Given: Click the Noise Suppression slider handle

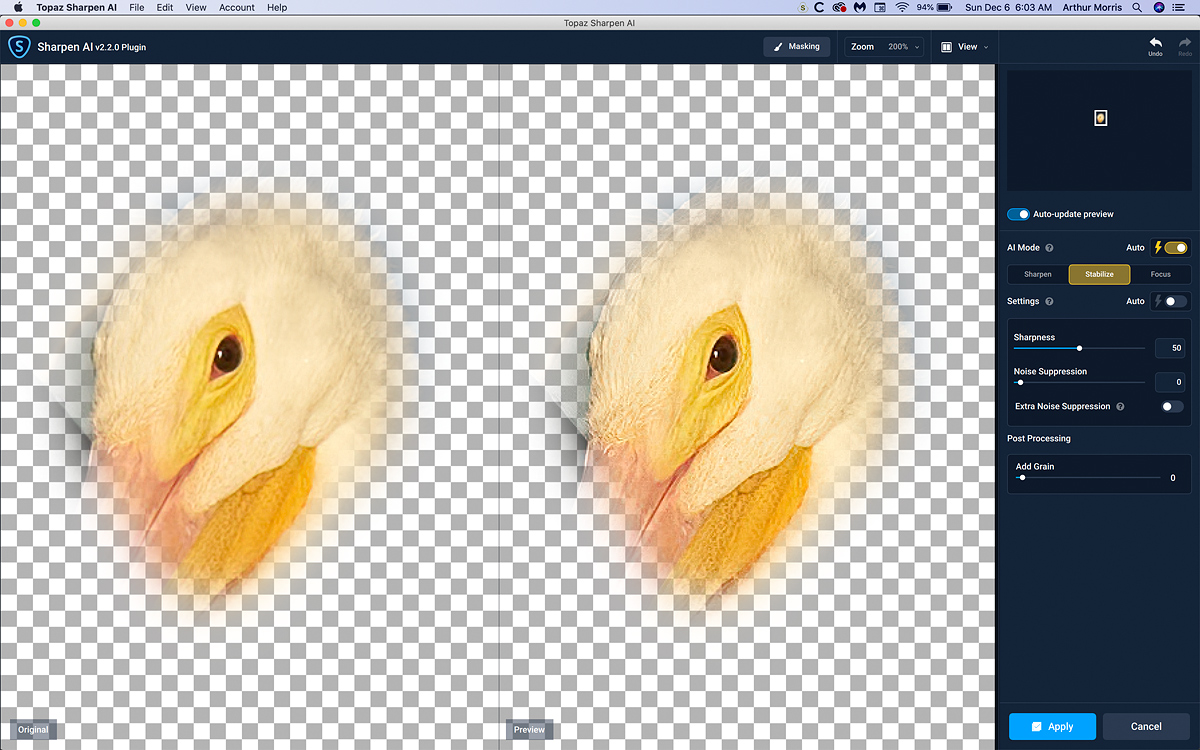Looking at the screenshot, I should (x=1020, y=382).
